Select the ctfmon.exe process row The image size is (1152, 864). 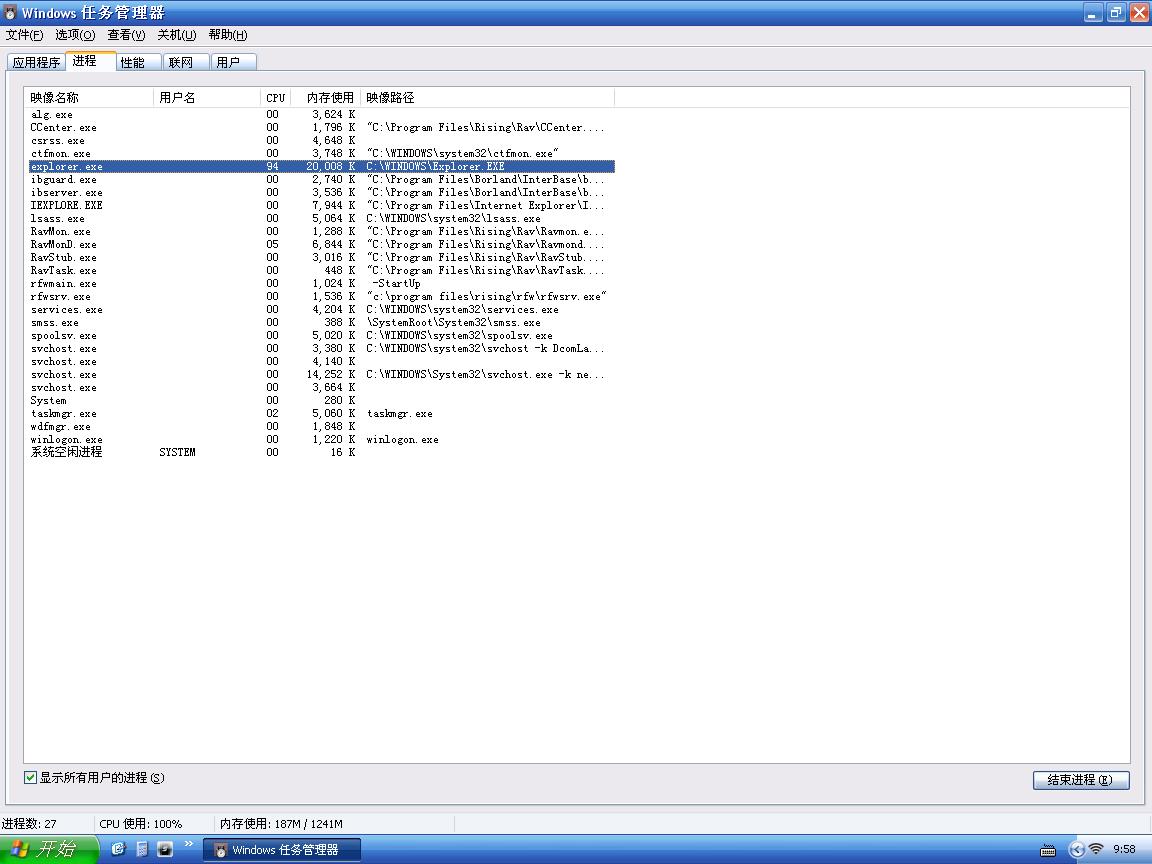pyautogui.click(x=322, y=154)
